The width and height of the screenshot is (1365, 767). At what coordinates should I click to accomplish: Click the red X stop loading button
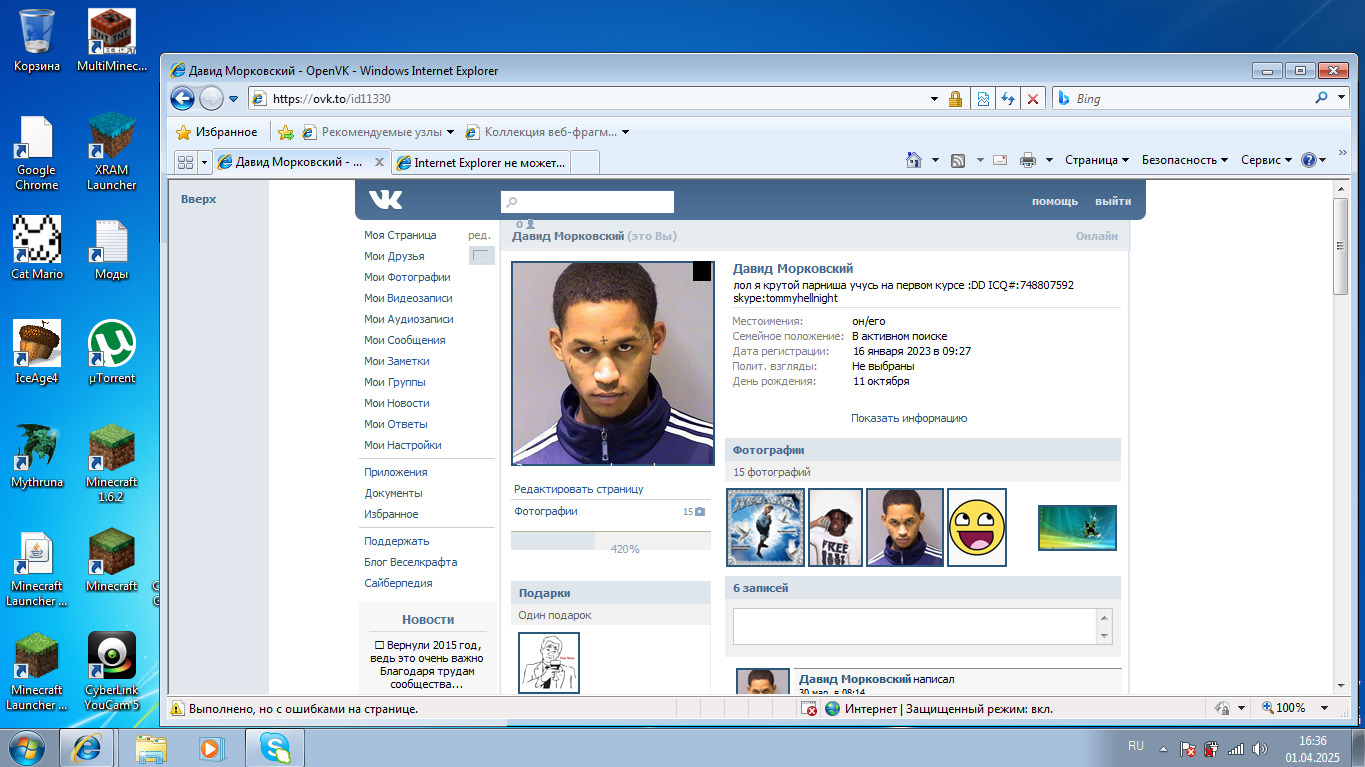pos(1033,99)
